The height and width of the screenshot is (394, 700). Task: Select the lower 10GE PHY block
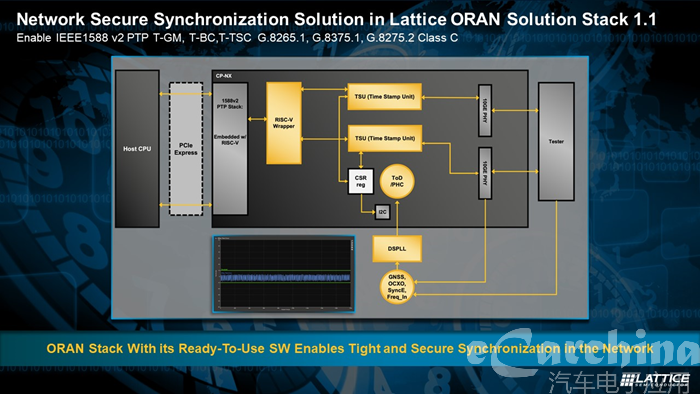(485, 173)
